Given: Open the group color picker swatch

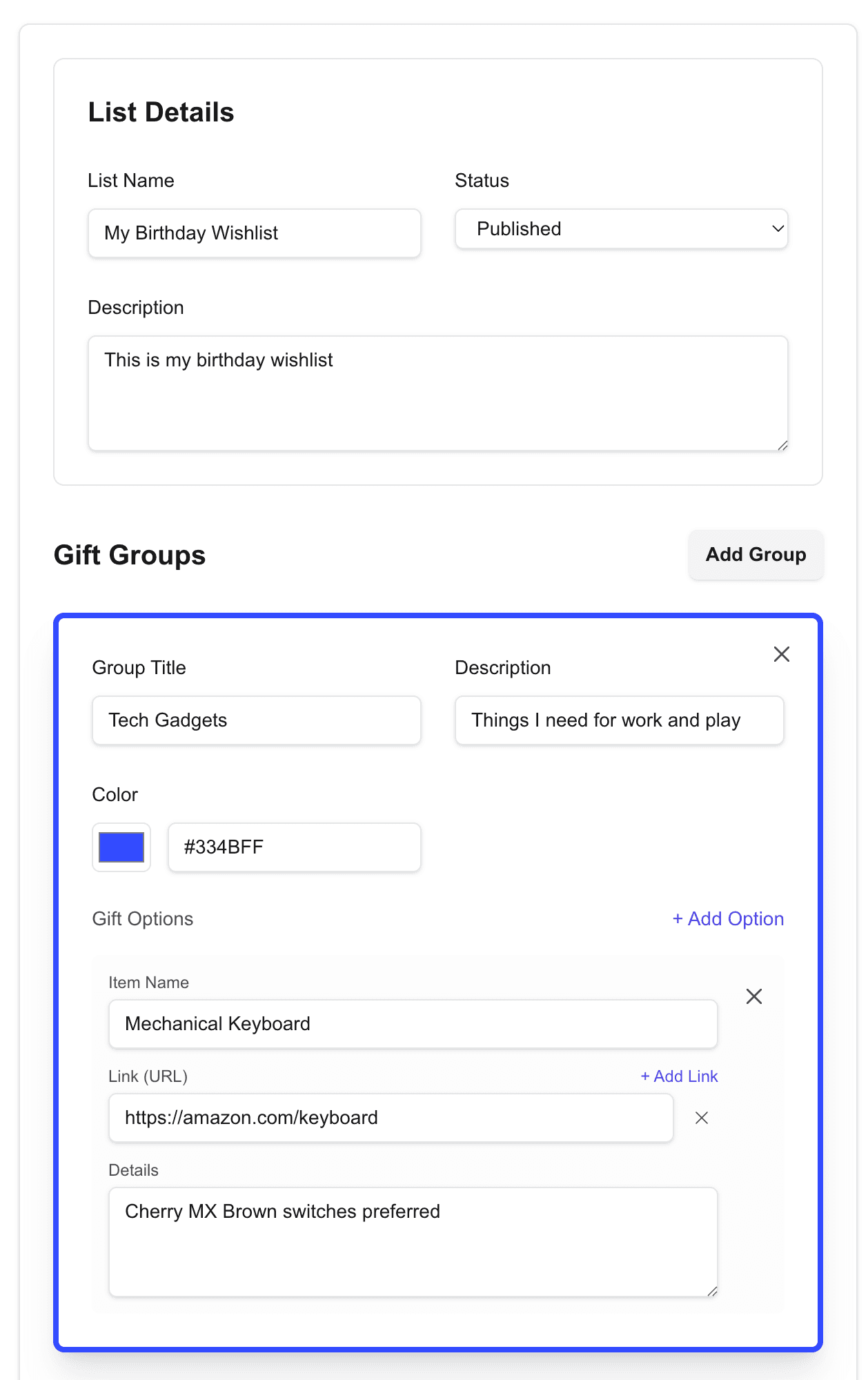Looking at the screenshot, I should pyautogui.click(x=121, y=847).
